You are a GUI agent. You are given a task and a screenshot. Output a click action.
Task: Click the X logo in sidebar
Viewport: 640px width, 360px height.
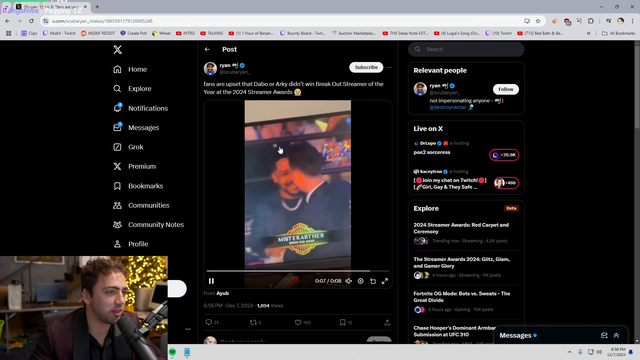pyautogui.click(x=118, y=50)
